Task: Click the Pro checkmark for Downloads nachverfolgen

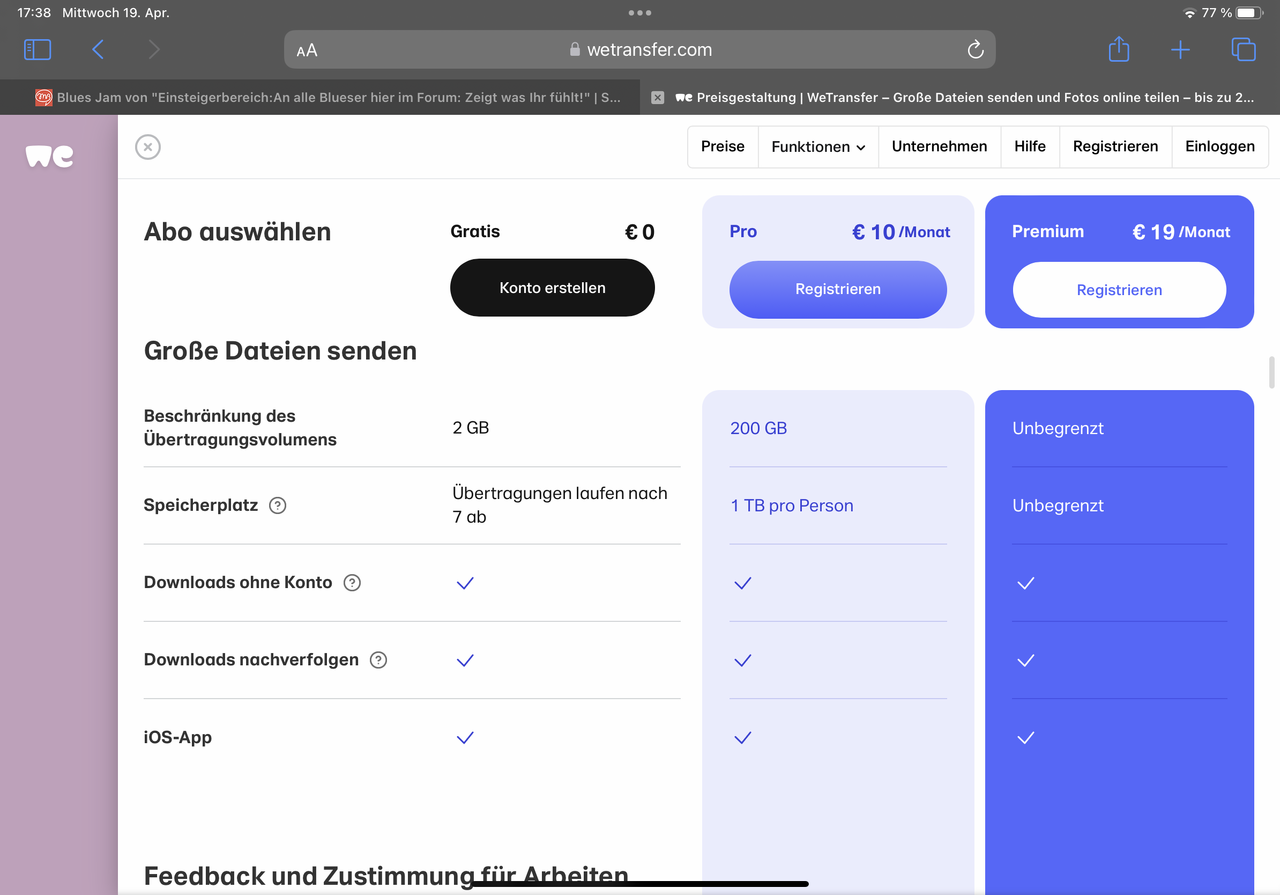Action: 742,660
